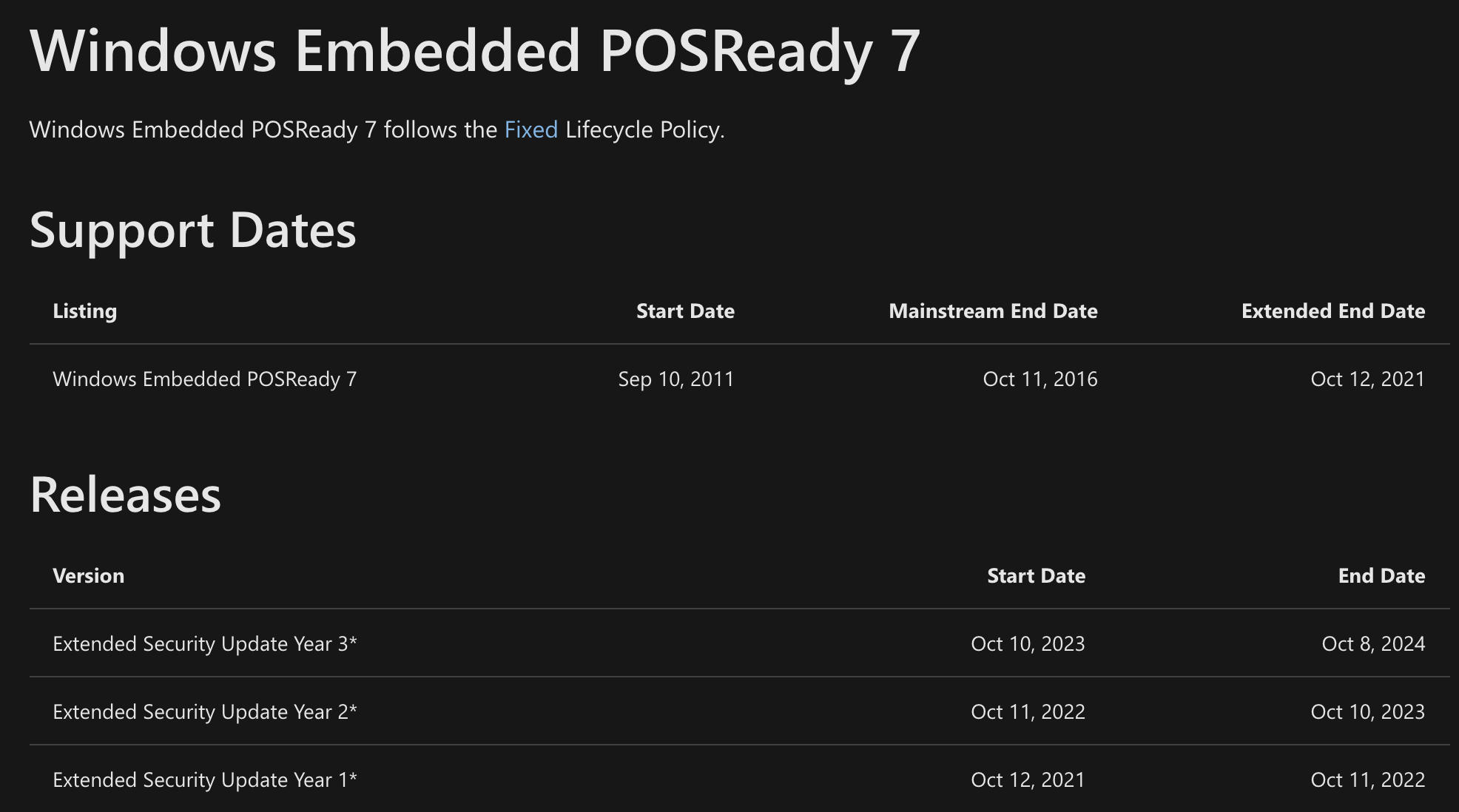Click the Version column header
The width and height of the screenshot is (1459, 812).
point(88,576)
